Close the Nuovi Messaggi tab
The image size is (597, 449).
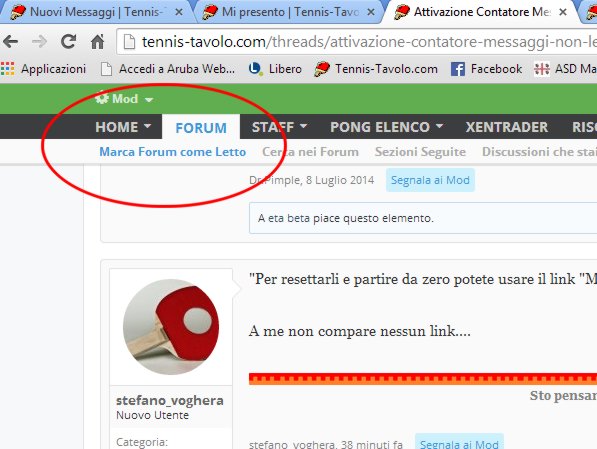click(x=178, y=12)
